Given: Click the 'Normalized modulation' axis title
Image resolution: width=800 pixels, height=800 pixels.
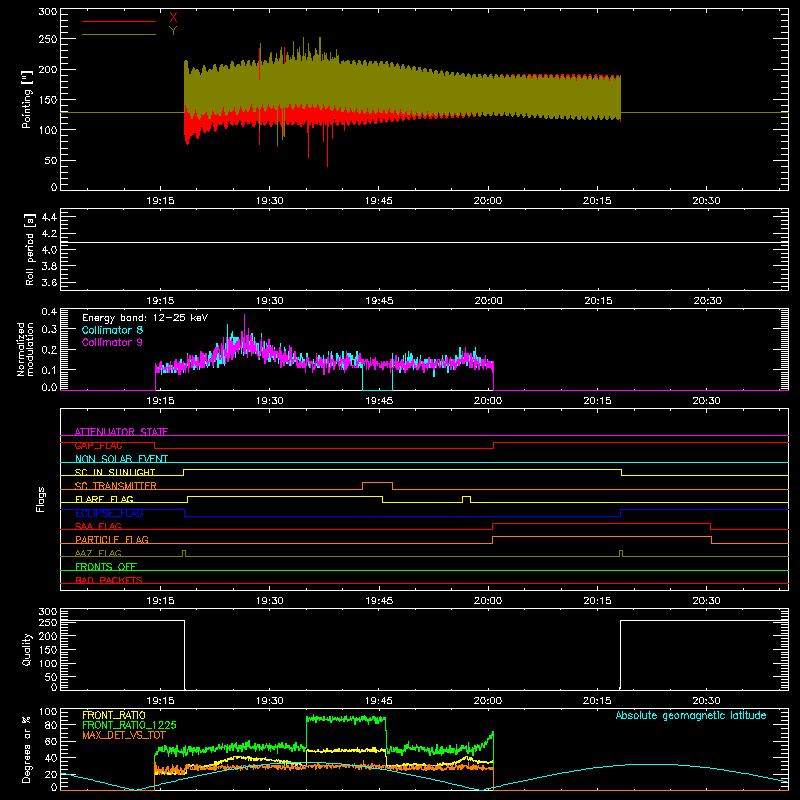Looking at the screenshot, I should point(24,349).
